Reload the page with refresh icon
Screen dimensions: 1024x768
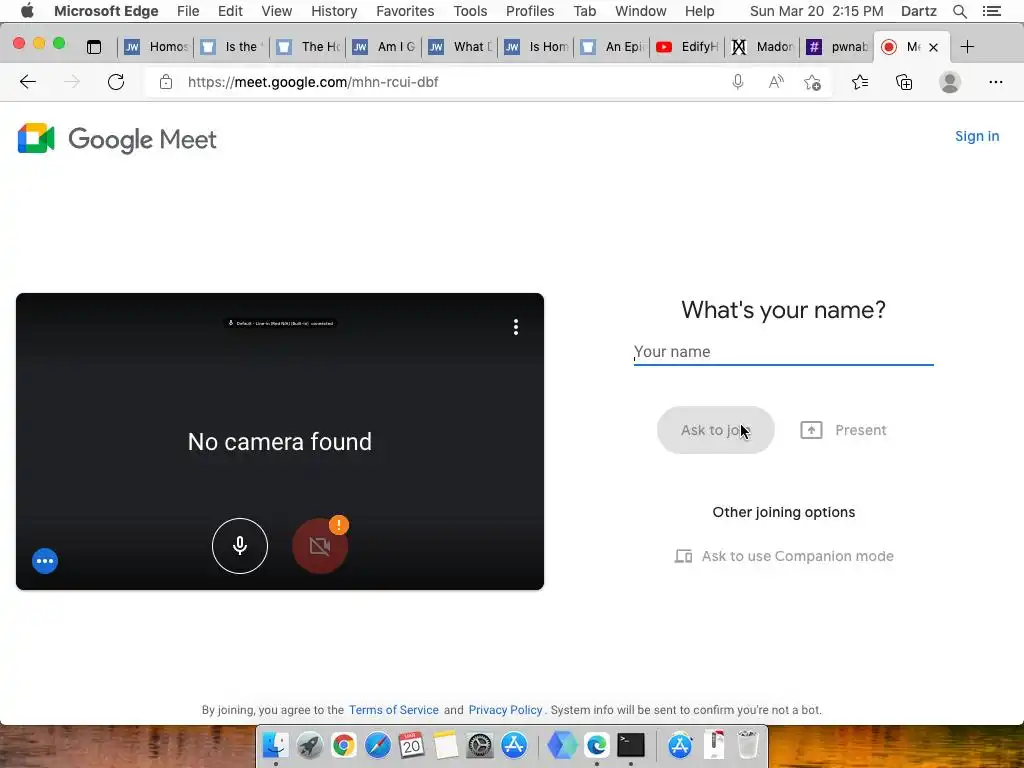point(116,82)
